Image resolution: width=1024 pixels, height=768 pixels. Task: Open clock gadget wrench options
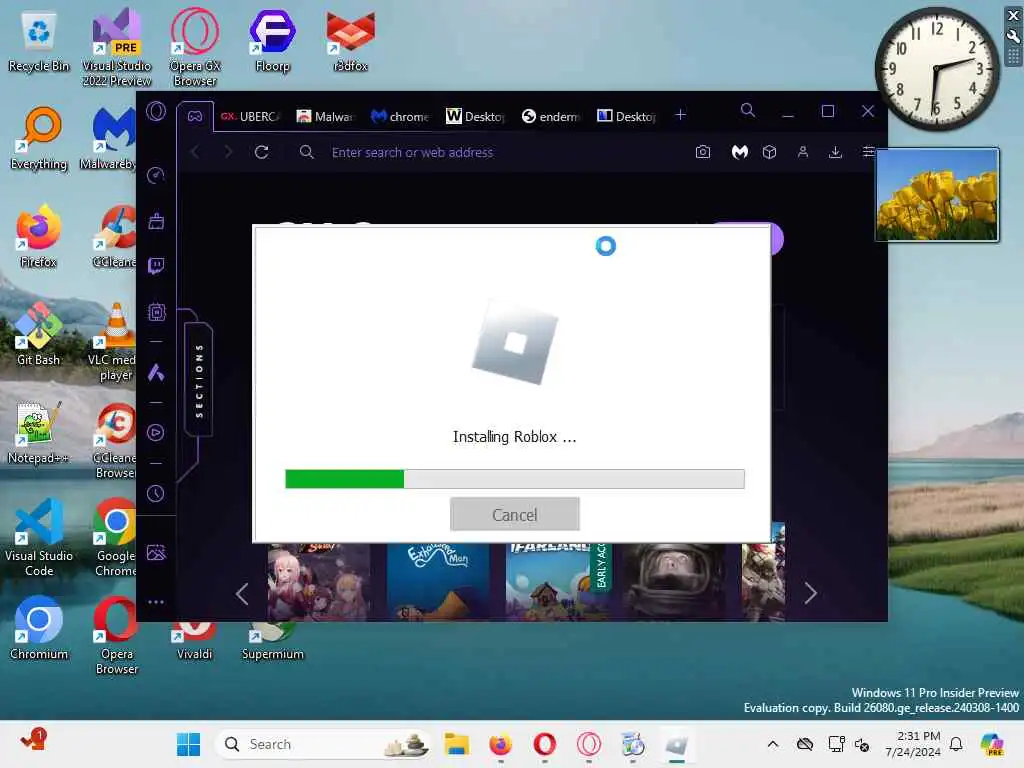1013,37
